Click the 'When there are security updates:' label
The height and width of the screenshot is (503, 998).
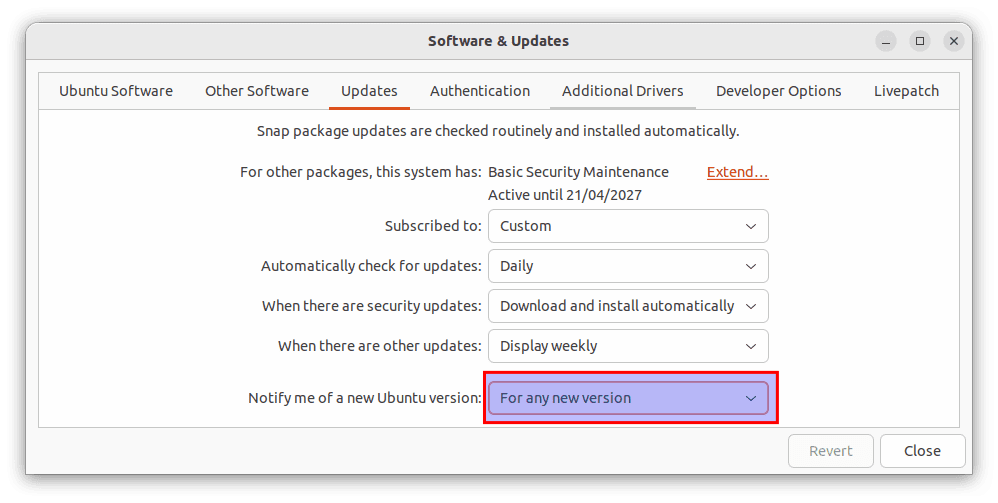372,306
